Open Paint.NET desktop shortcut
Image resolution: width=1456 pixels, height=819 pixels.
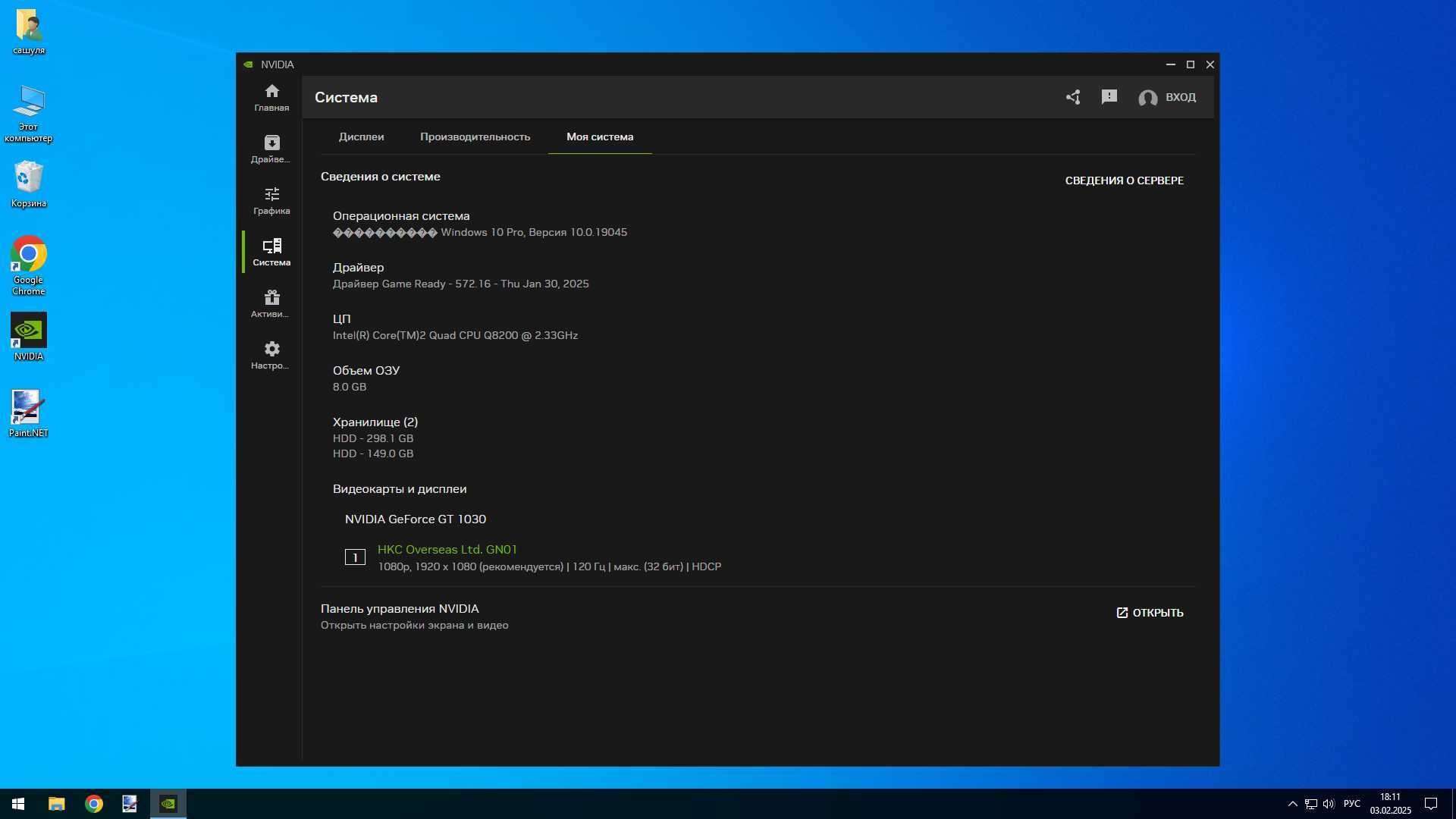coord(29,413)
